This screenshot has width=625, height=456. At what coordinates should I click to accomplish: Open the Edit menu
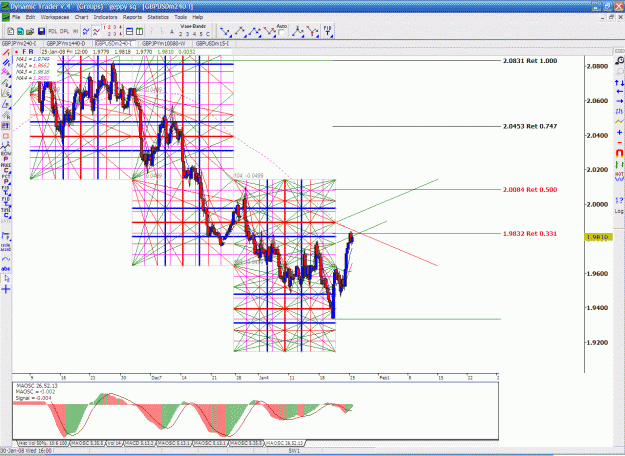30,17
